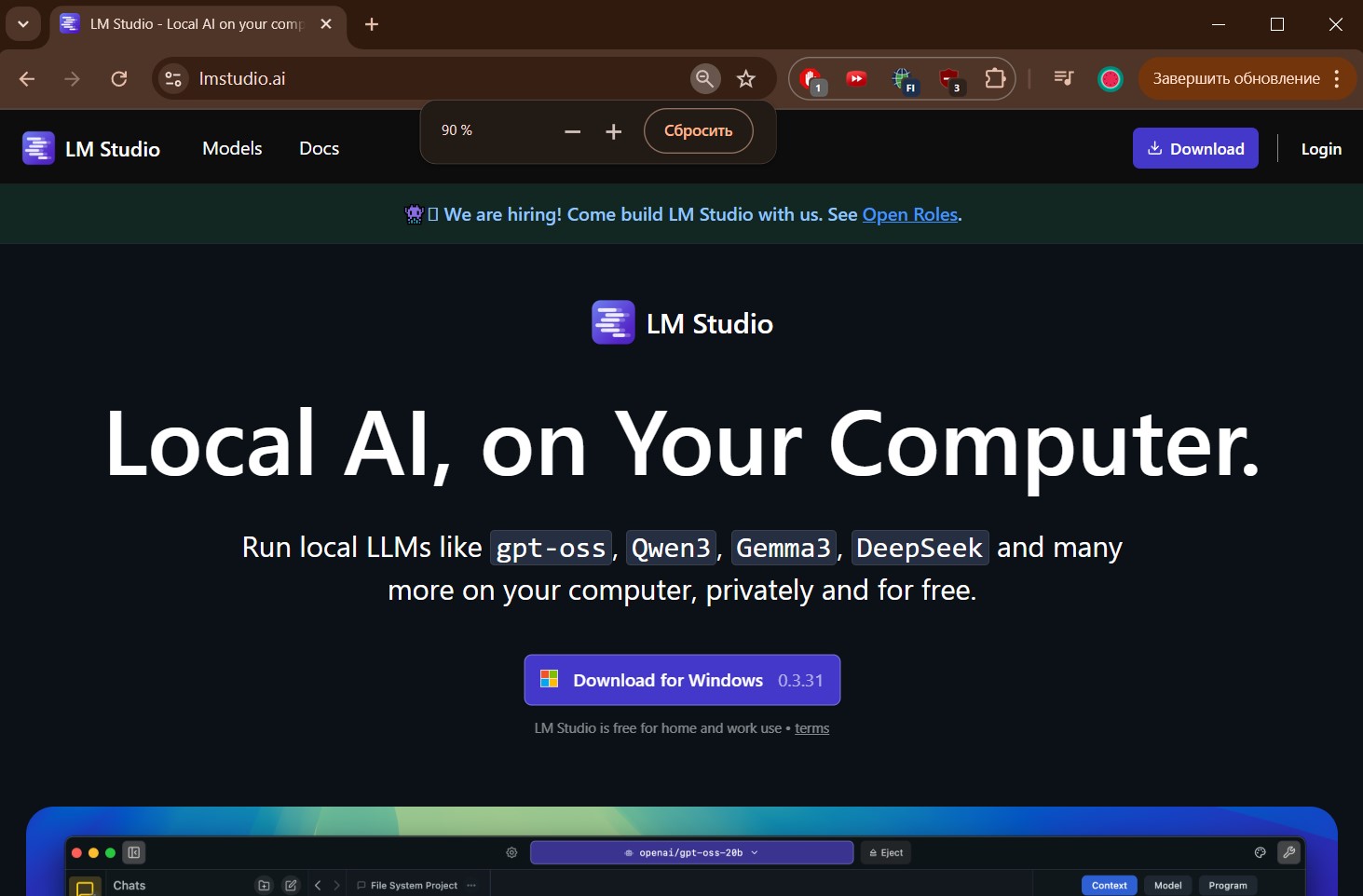Open the red shield extension with badge 3
The image size is (1363, 896).
tap(948, 79)
